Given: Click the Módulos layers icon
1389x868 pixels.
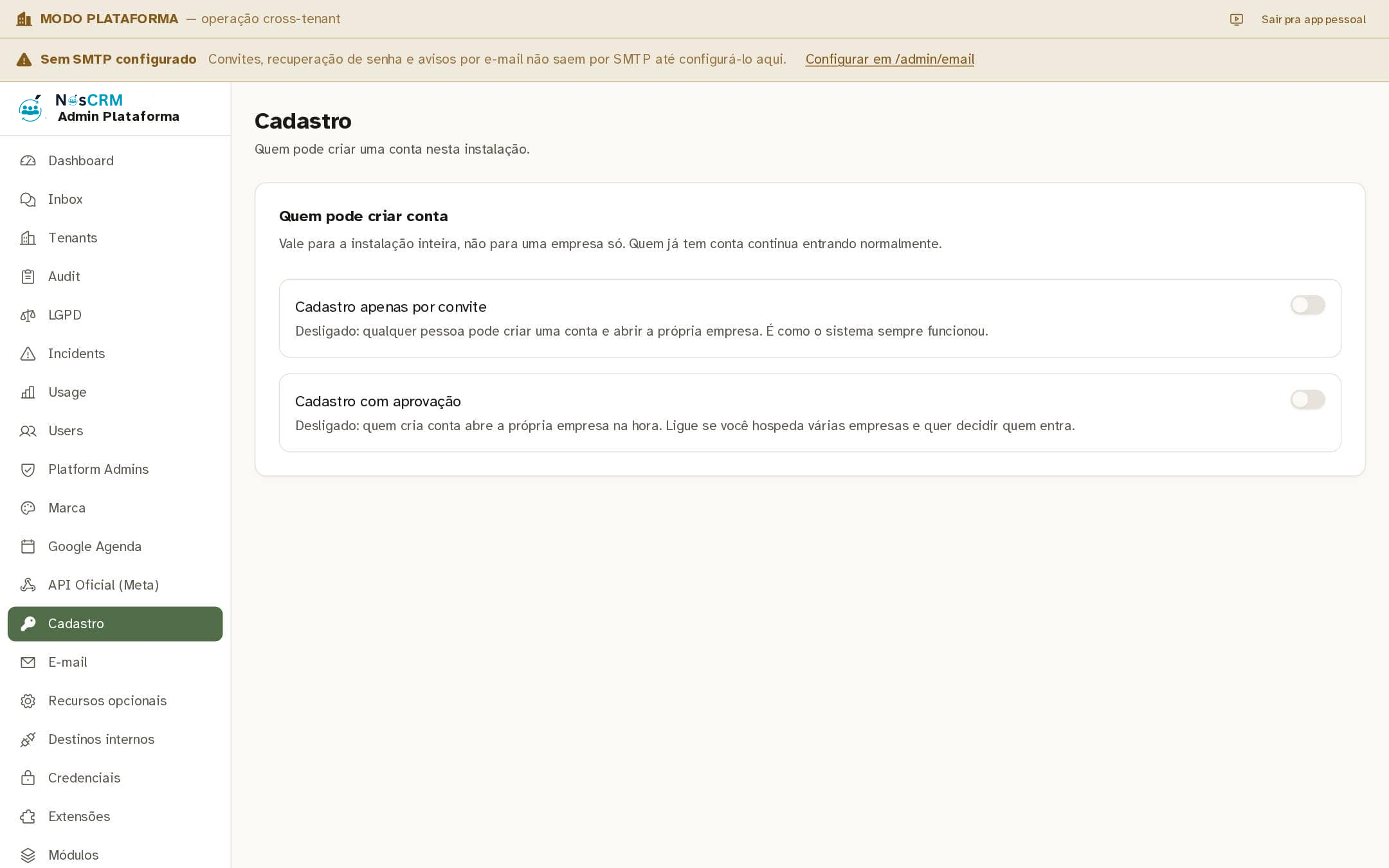Looking at the screenshot, I should [x=28, y=855].
